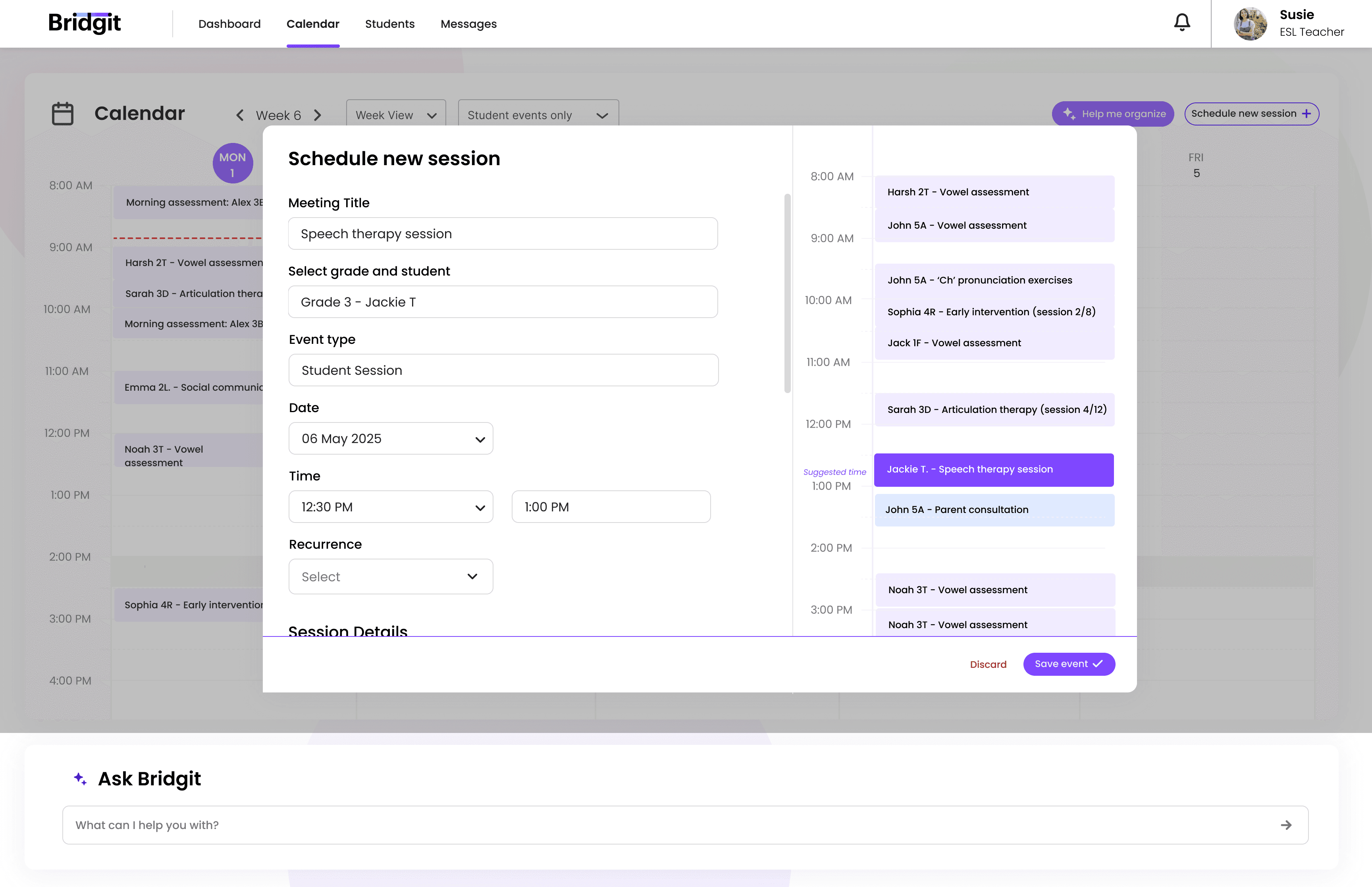The width and height of the screenshot is (1372, 887).
Task: Open Sarah 3D Articulation therapy session 4/12
Action: (x=994, y=409)
